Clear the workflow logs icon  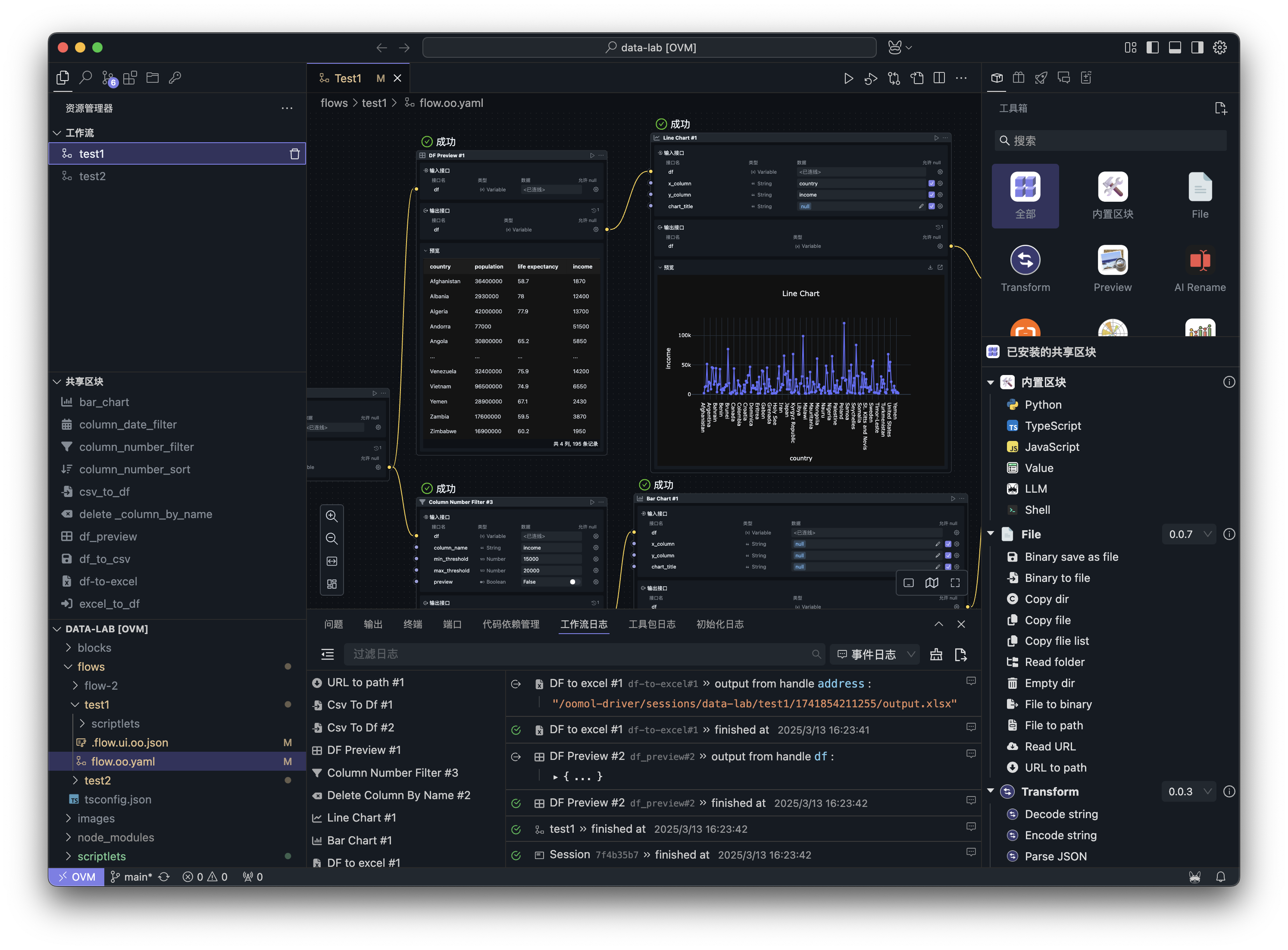[x=935, y=654]
